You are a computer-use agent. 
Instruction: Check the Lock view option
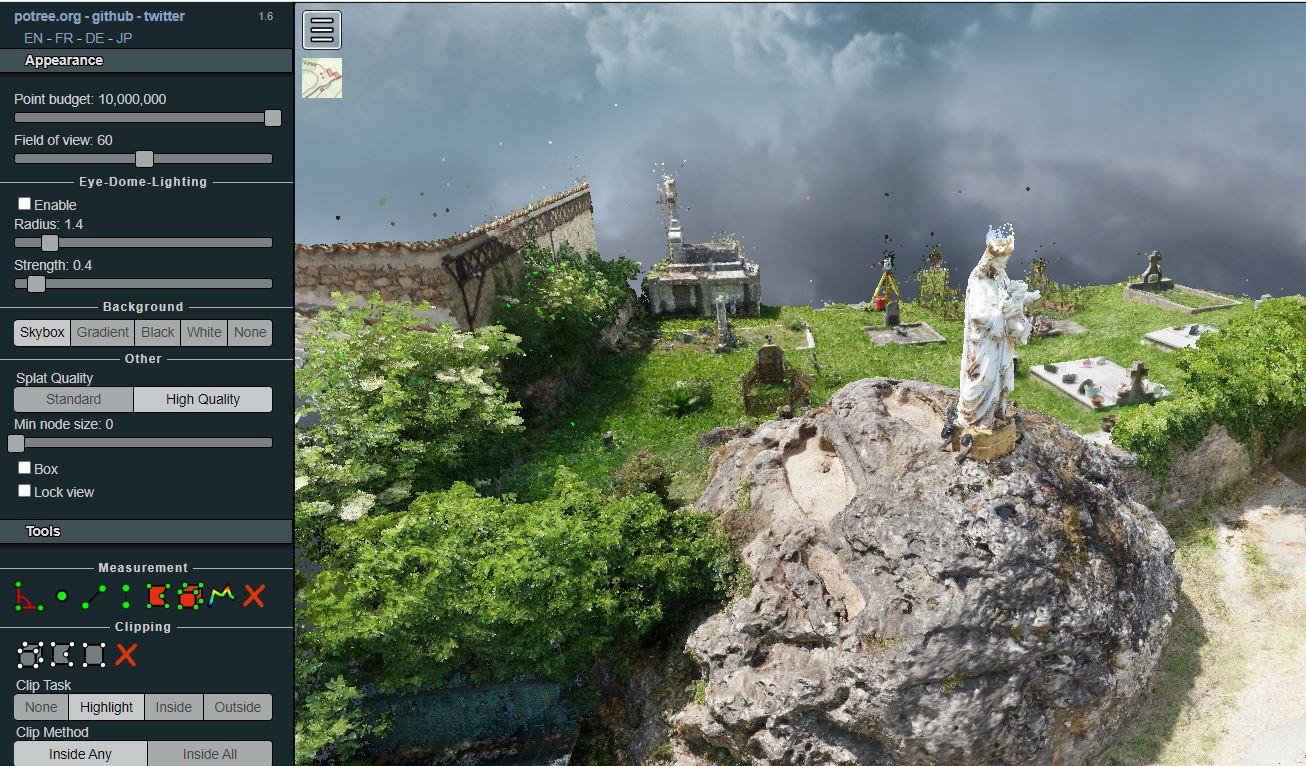25,491
